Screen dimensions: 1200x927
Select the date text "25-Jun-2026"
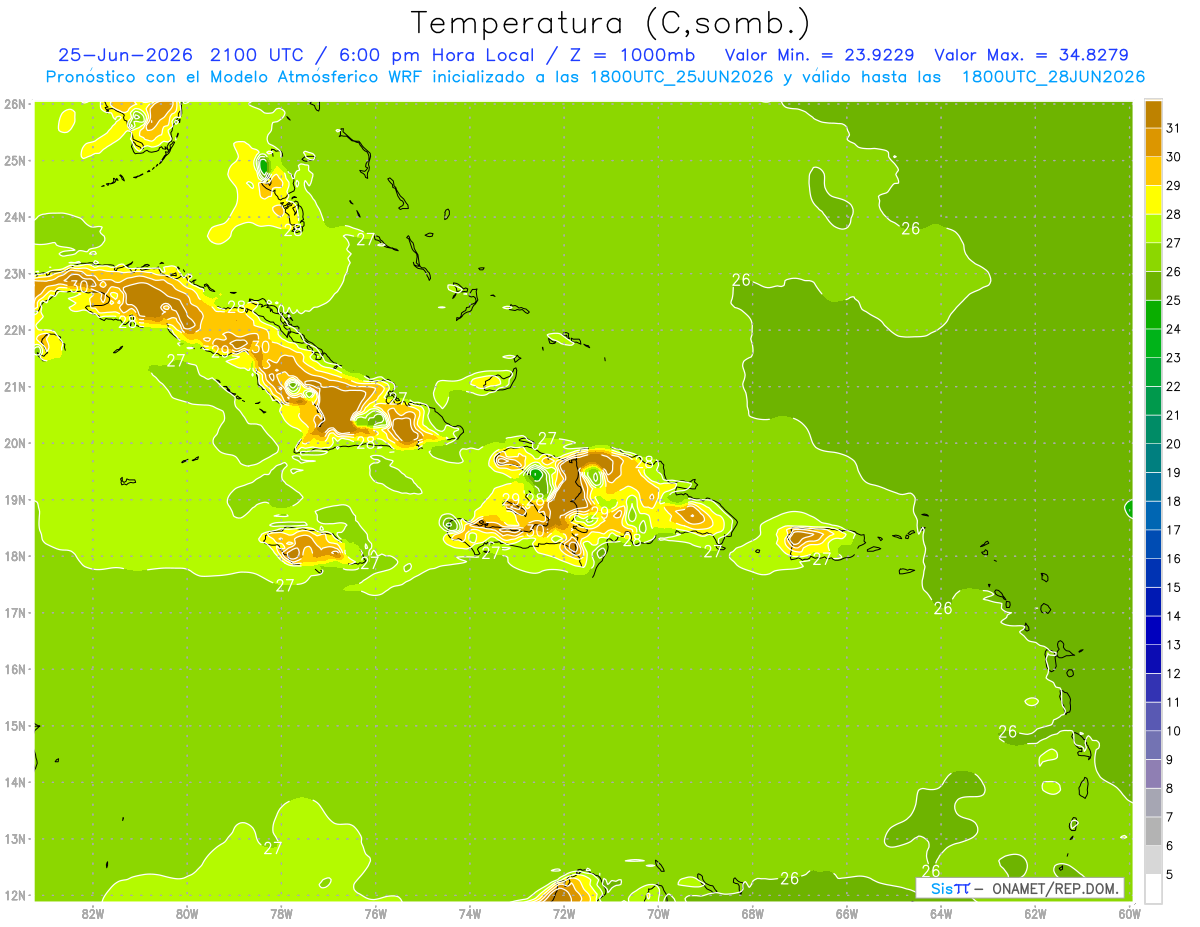126,54
